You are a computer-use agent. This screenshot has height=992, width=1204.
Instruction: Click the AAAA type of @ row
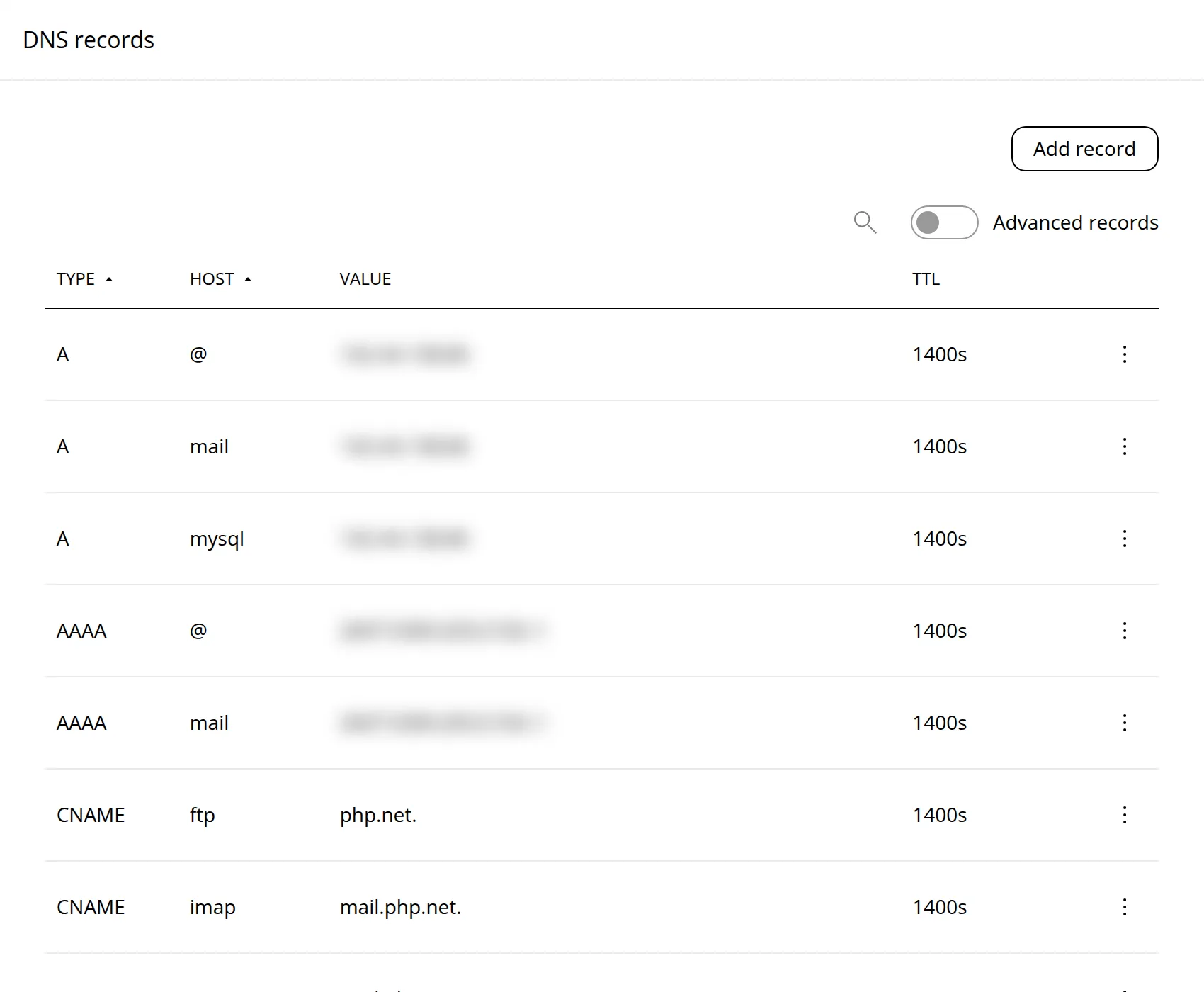click(81, 631)
